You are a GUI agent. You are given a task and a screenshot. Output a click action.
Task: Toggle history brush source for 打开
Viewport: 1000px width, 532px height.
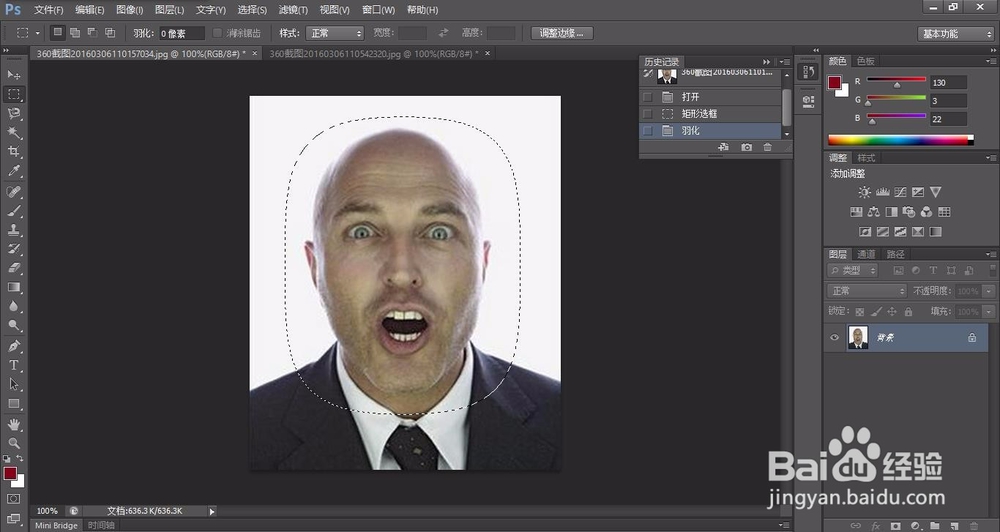tap(648, 97)
